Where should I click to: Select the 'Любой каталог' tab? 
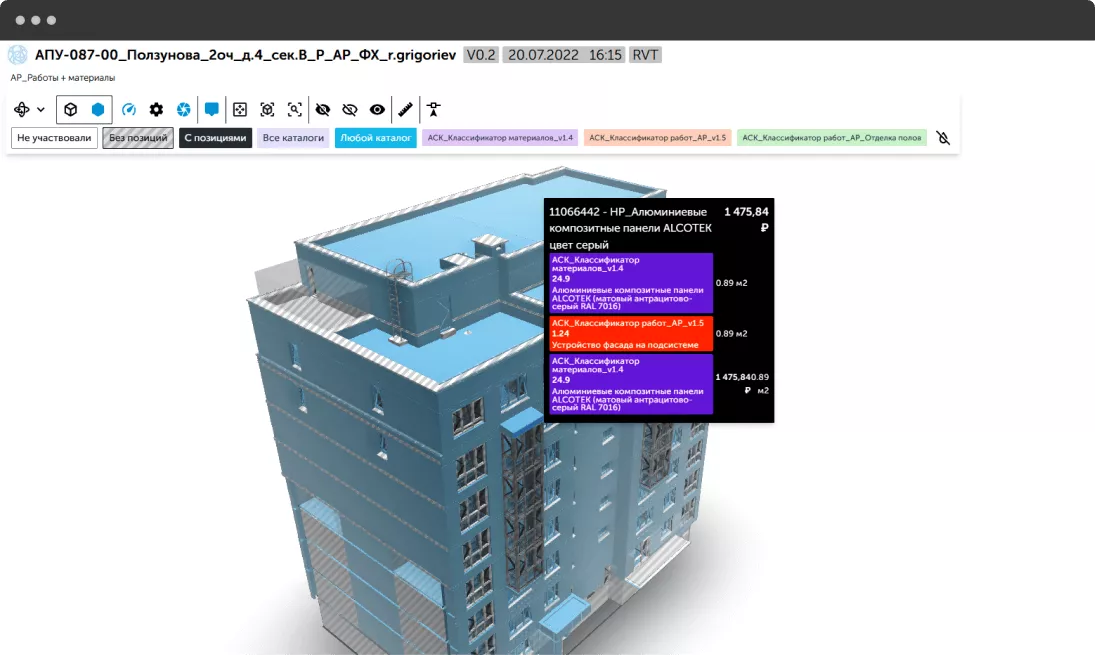[x=376, y=138]
